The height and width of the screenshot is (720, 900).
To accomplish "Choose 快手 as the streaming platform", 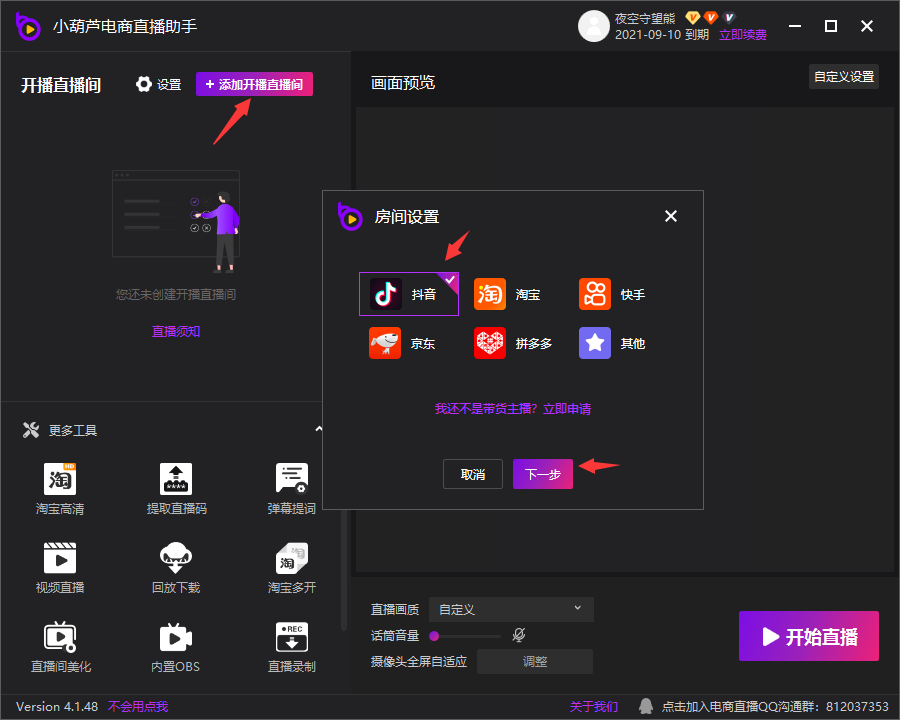I will [614, 294].
